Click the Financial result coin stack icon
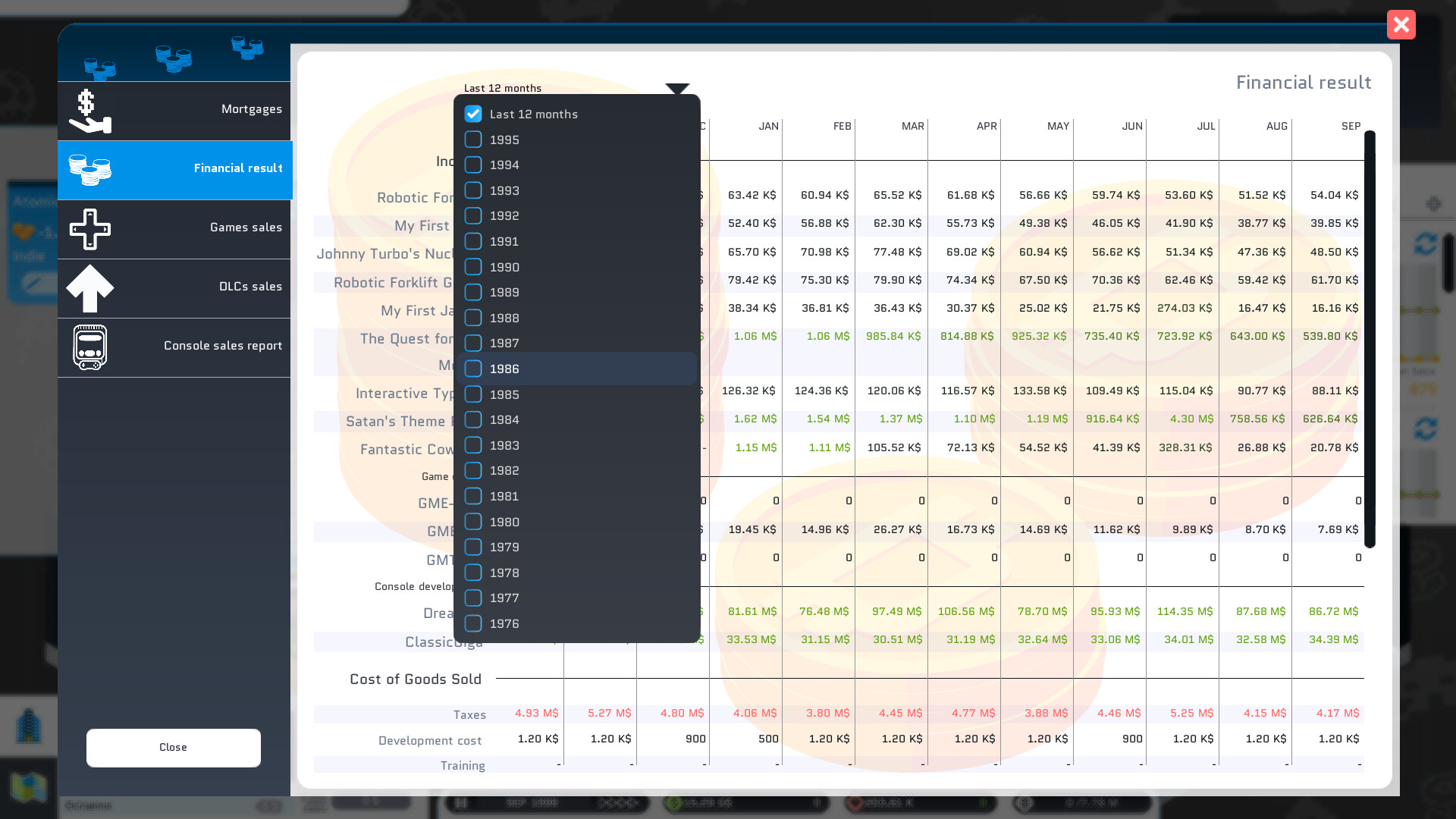Screen dimensions: 1456x819 (89, 169)
